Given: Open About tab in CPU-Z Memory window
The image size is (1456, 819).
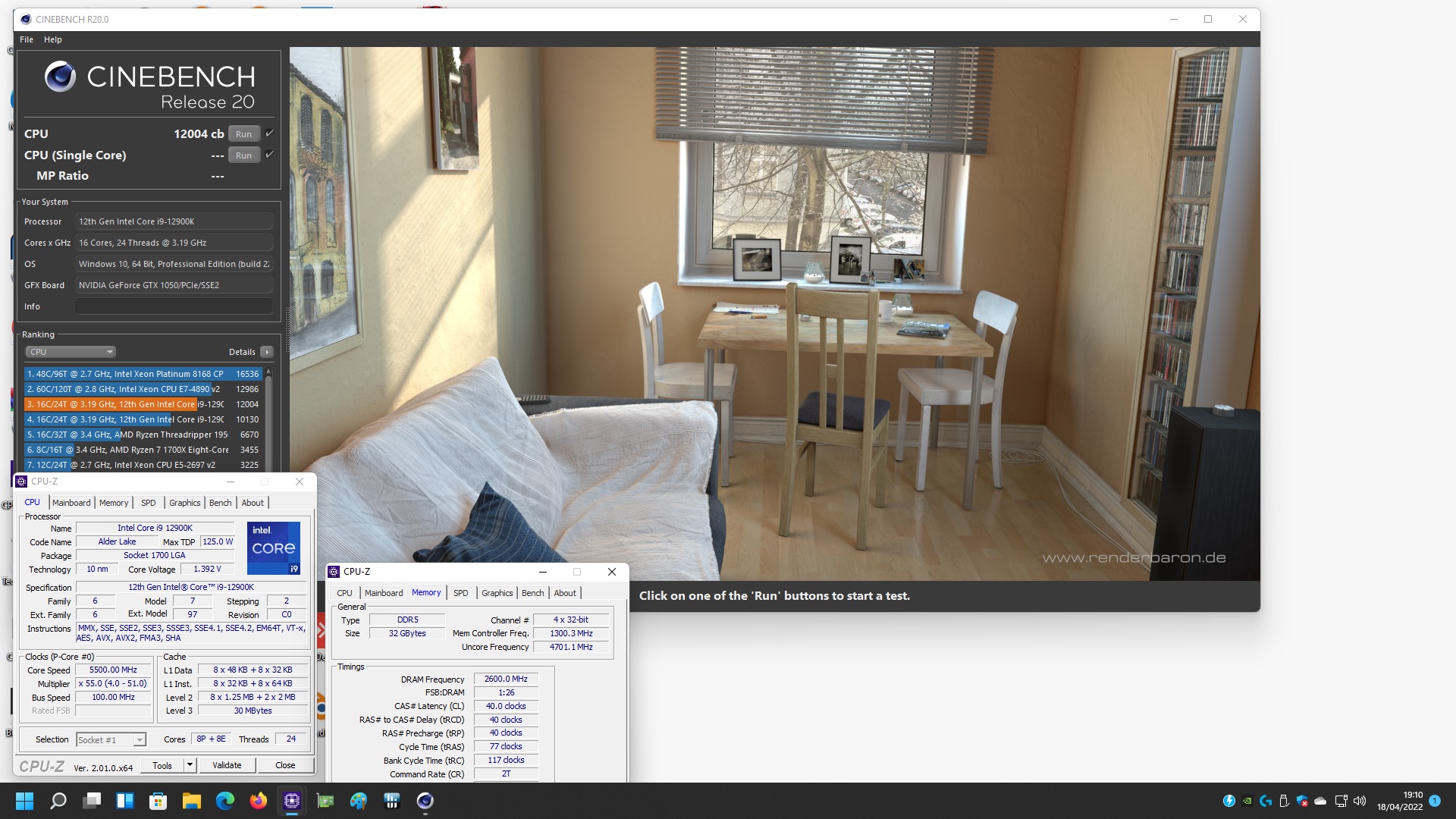Looking at the screenshot, I should 565,593.
